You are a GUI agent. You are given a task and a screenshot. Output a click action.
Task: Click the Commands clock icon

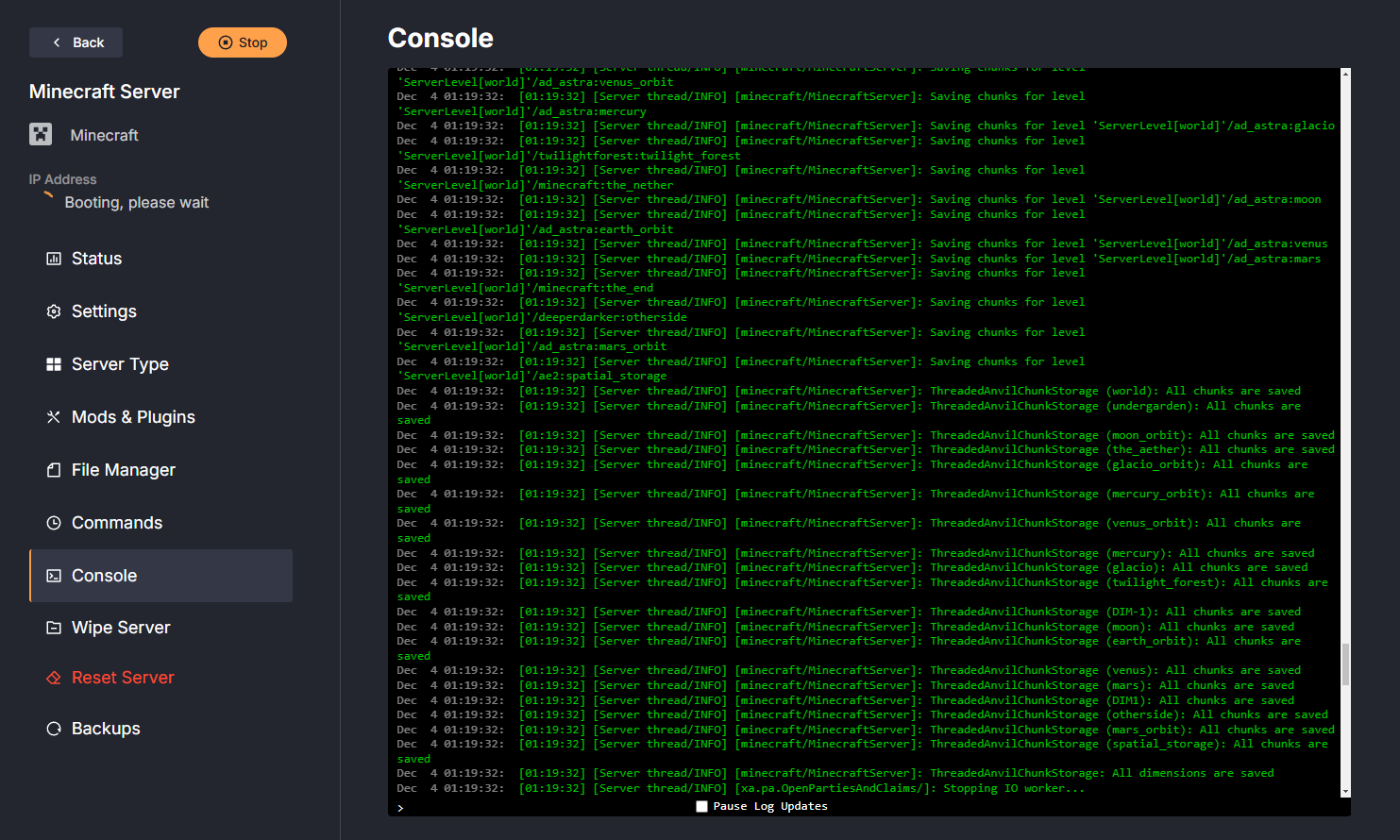[54, 522]
